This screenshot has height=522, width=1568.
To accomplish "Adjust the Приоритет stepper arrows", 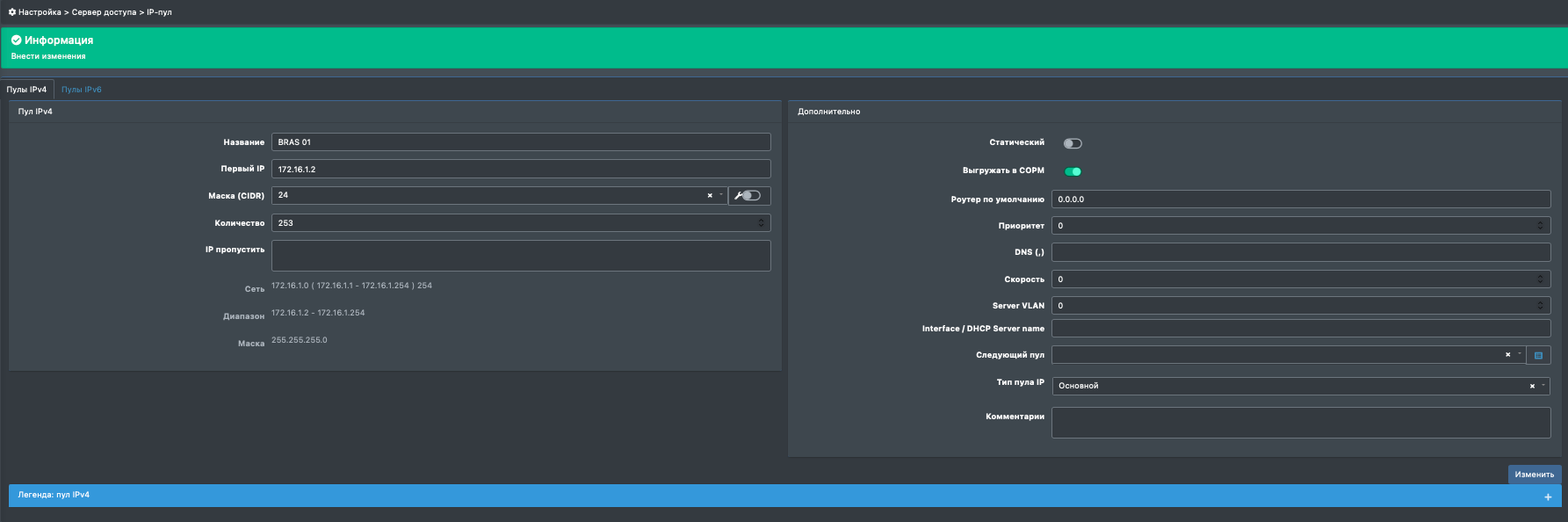I will point(1540,226).
